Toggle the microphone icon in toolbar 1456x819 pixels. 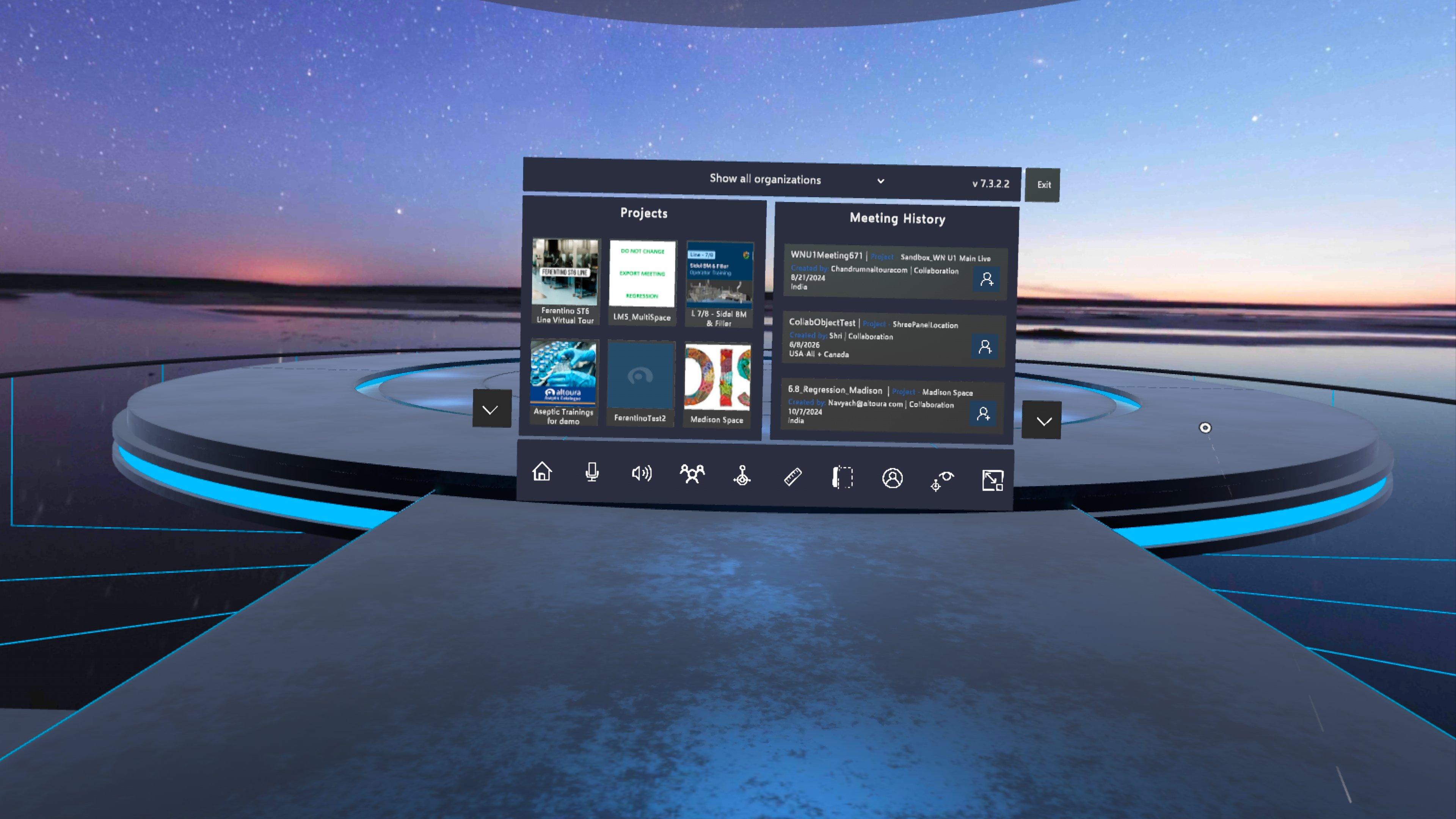pos(592,472)
